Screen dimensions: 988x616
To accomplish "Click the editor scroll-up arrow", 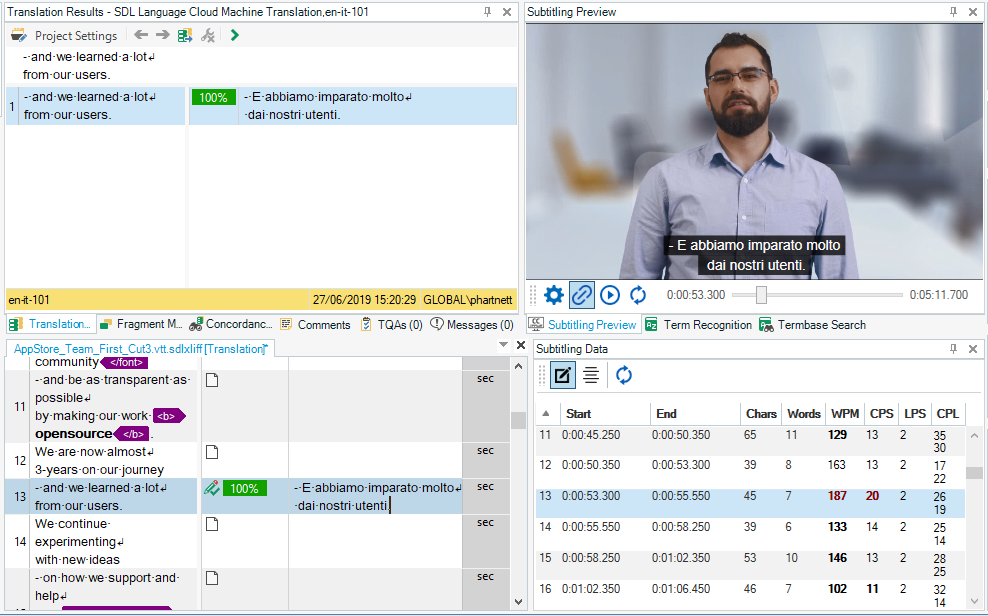I will tap(519, 366).
